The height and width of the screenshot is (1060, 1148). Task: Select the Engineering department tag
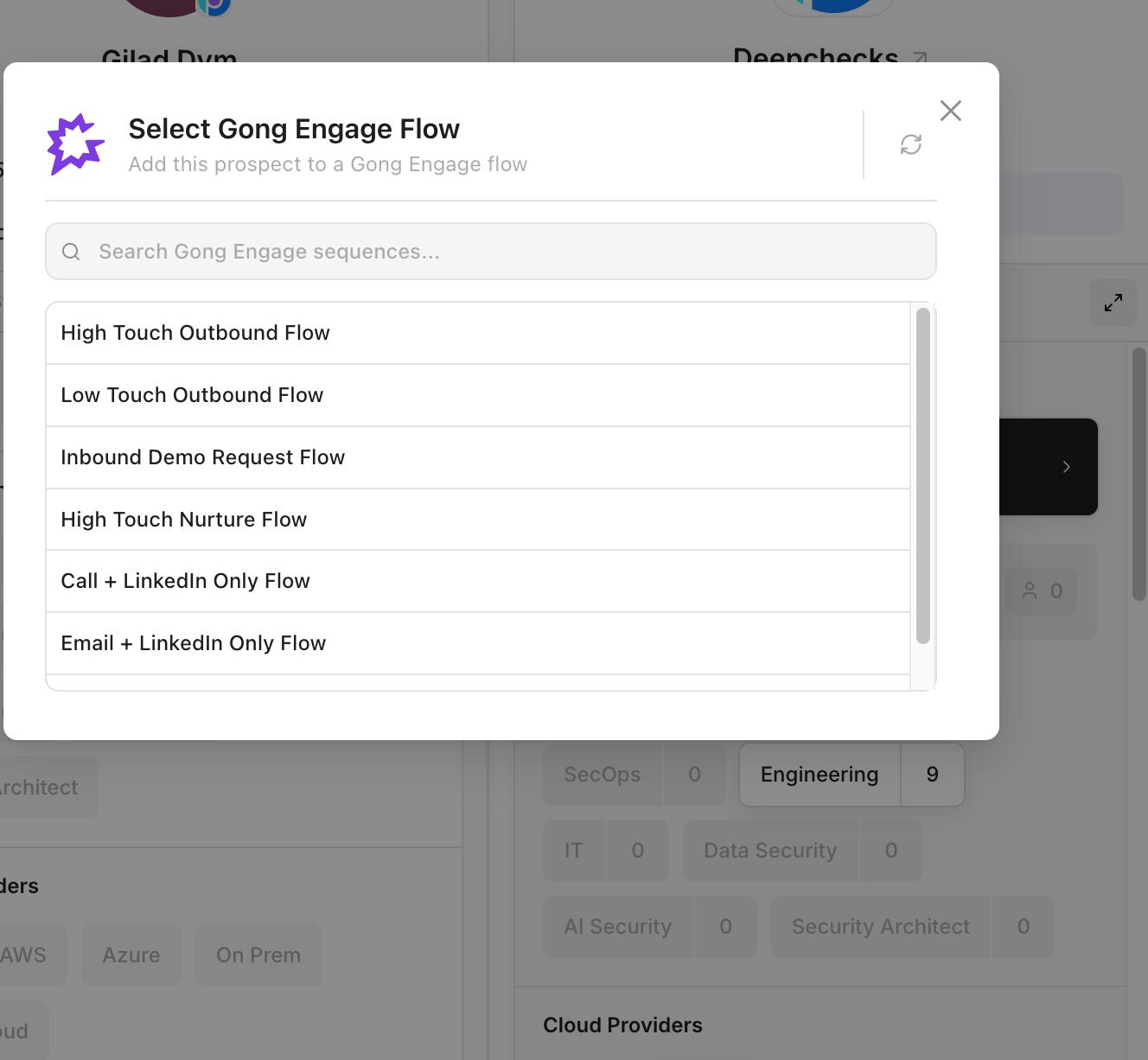coord(820,775)
